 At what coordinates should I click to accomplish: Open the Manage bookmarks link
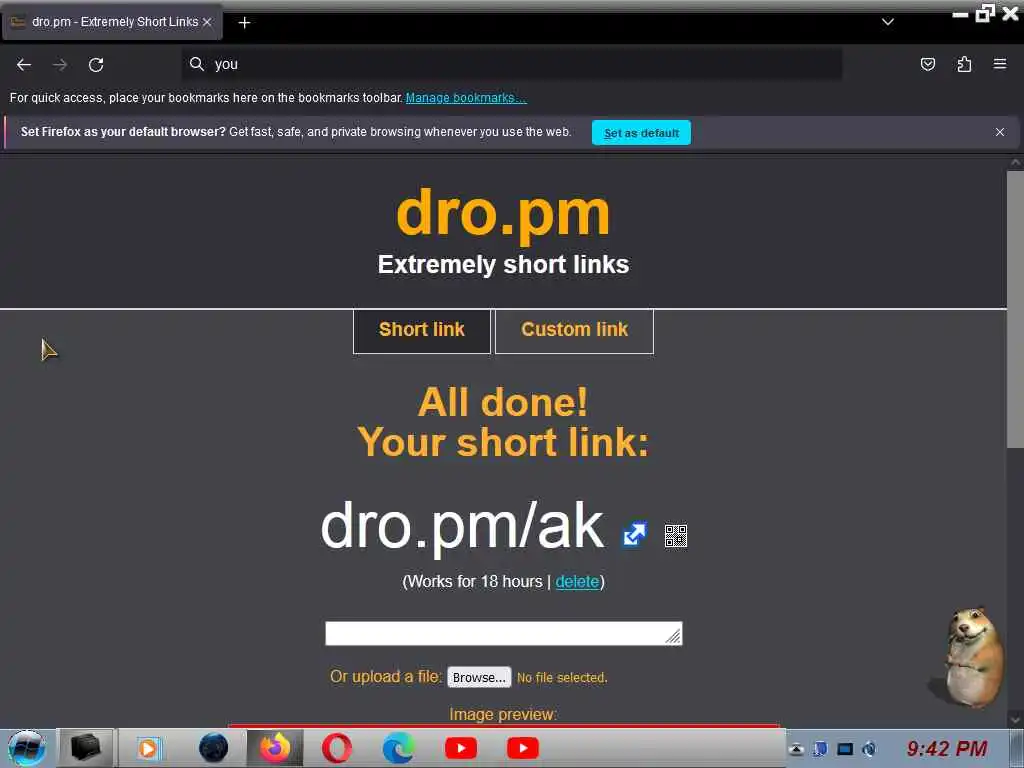(x=466, y=98)
